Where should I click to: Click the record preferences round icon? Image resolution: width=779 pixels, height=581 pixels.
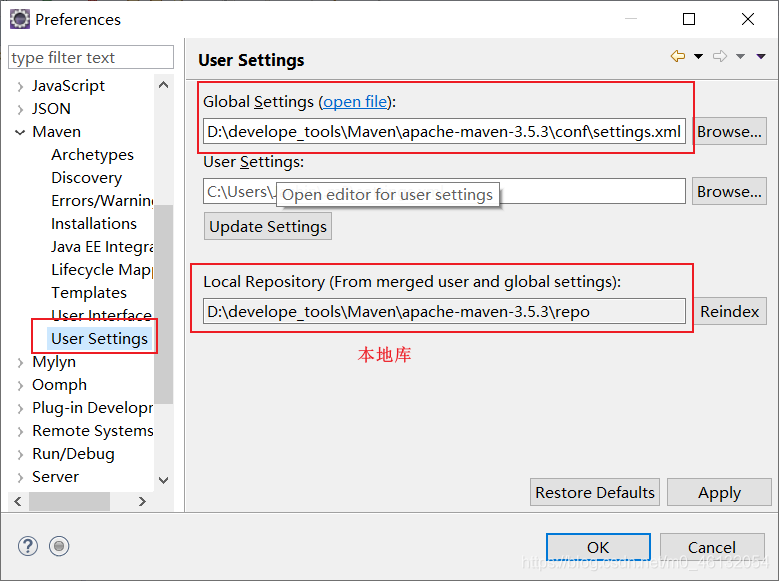[59, 546]
